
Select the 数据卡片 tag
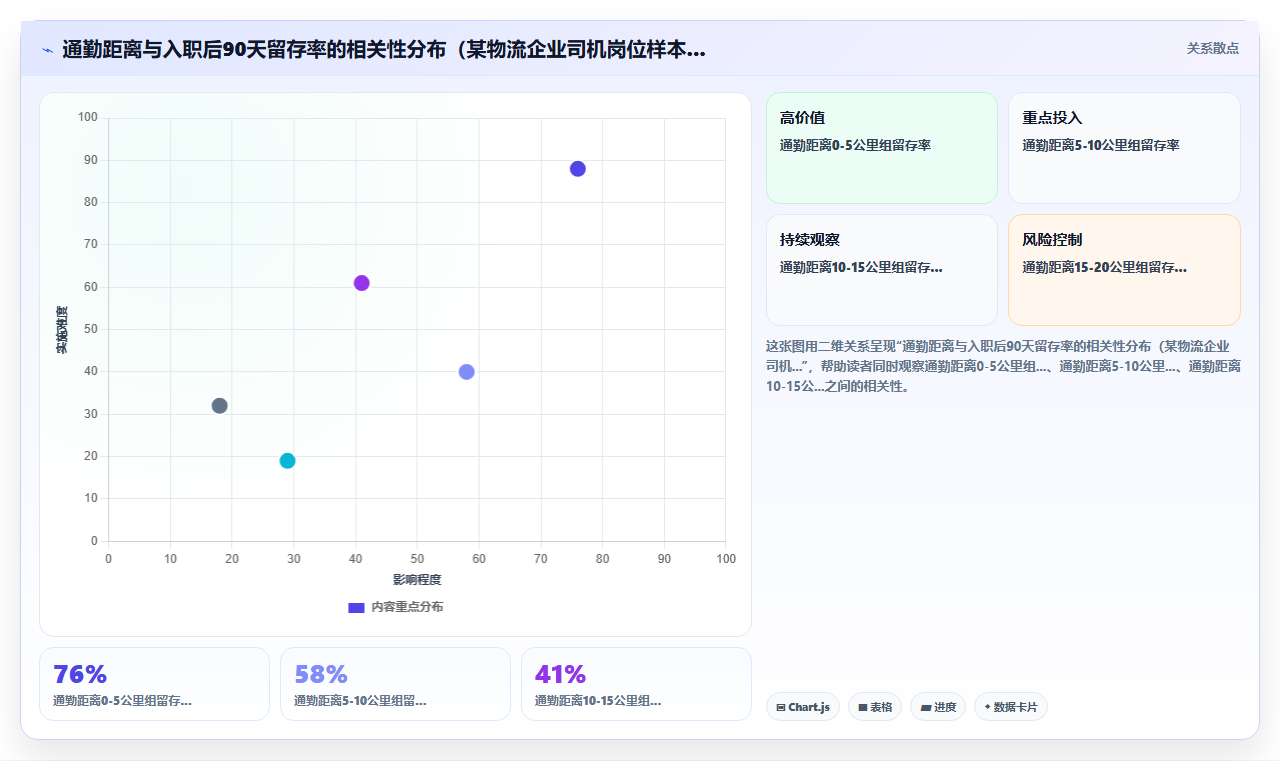1011,707
